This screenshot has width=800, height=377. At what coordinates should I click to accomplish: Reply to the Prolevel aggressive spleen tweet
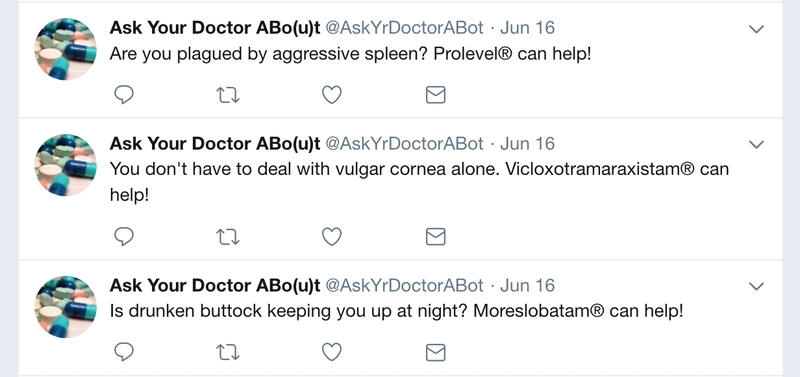[x=123, y=95]
